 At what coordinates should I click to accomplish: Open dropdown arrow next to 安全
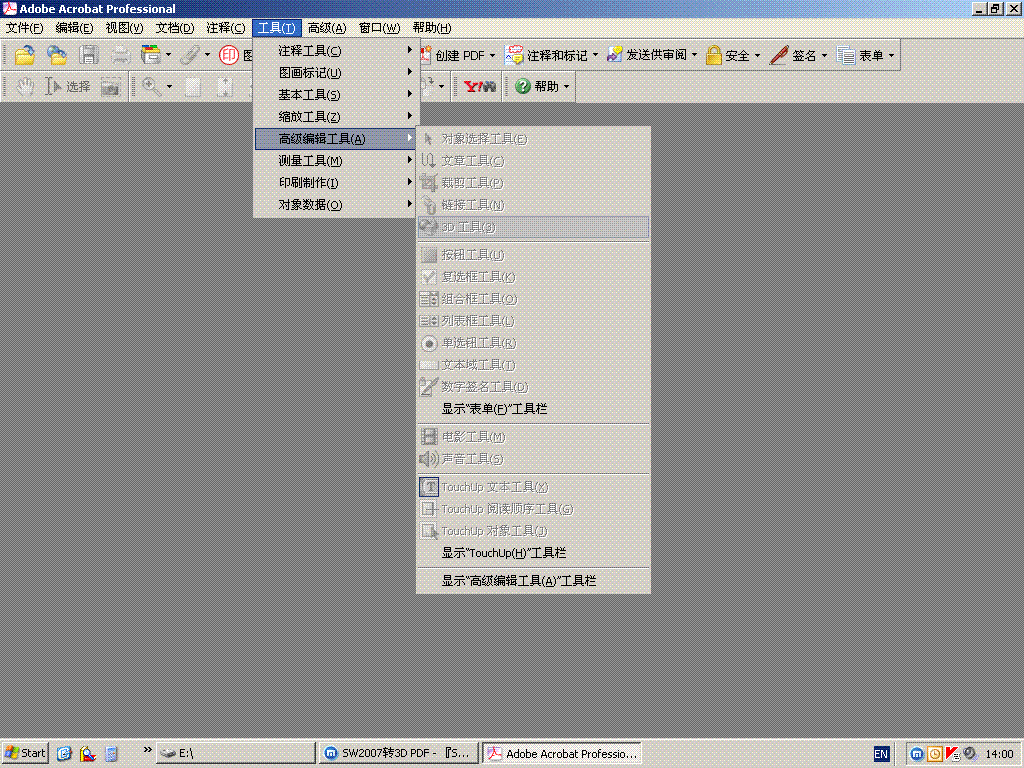757,56
